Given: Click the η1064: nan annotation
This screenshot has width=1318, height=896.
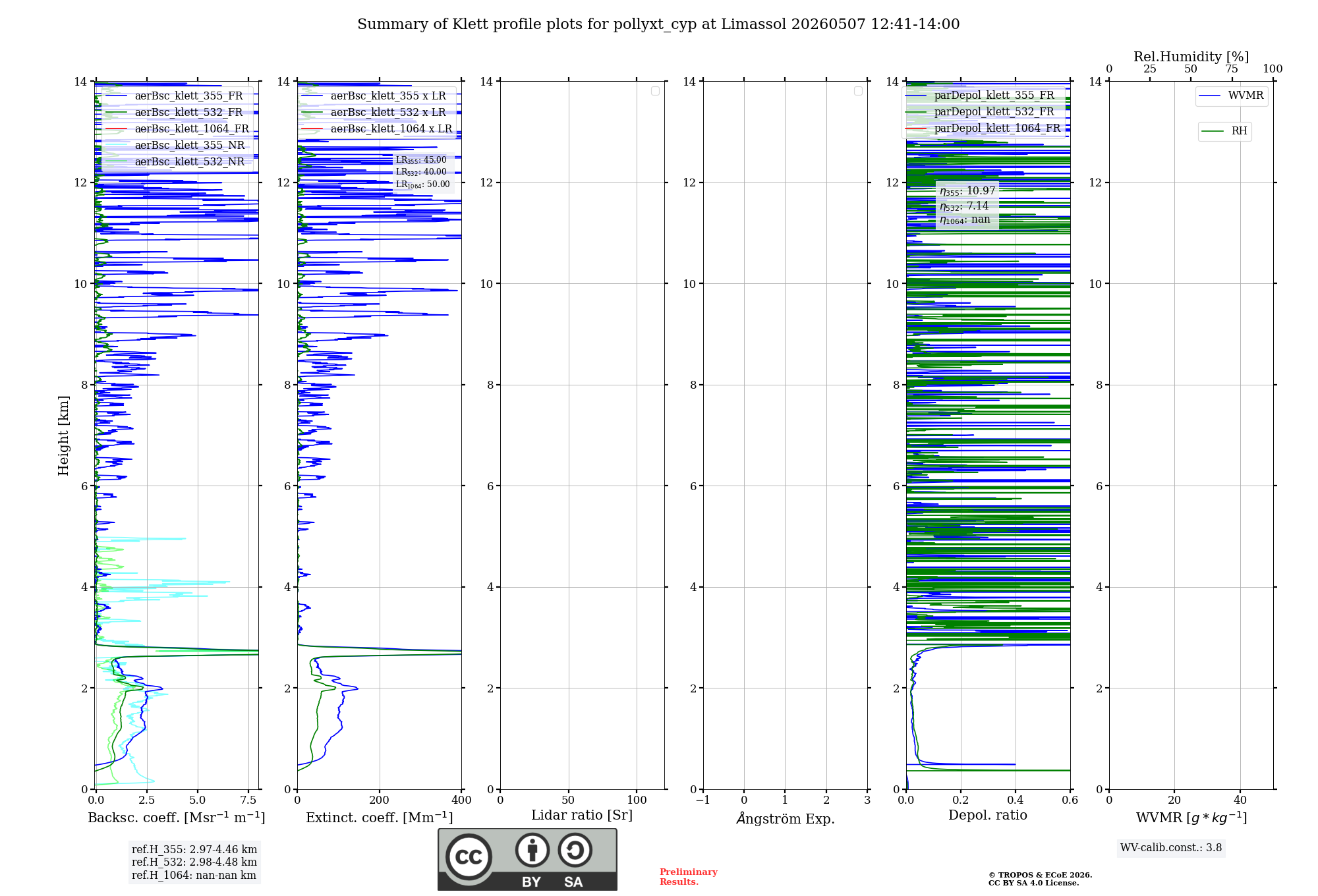Looking at the screenshot, I should 965,220.
